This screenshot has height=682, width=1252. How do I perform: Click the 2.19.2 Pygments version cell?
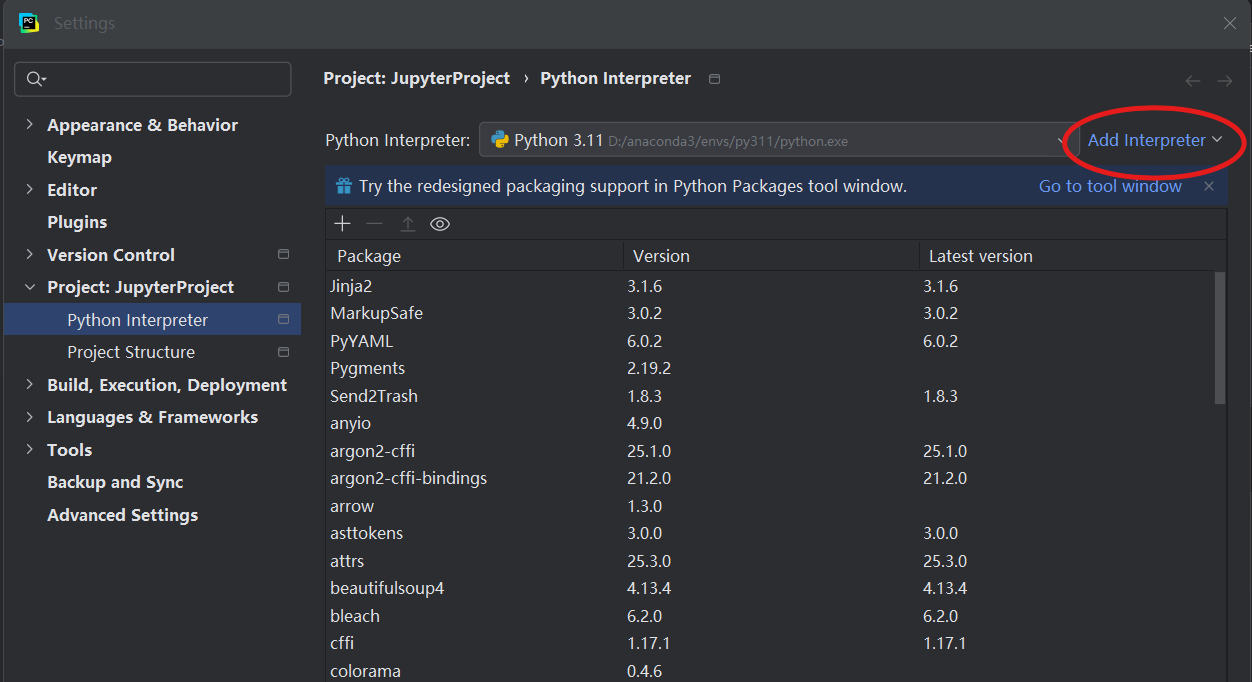click(649, 368)
